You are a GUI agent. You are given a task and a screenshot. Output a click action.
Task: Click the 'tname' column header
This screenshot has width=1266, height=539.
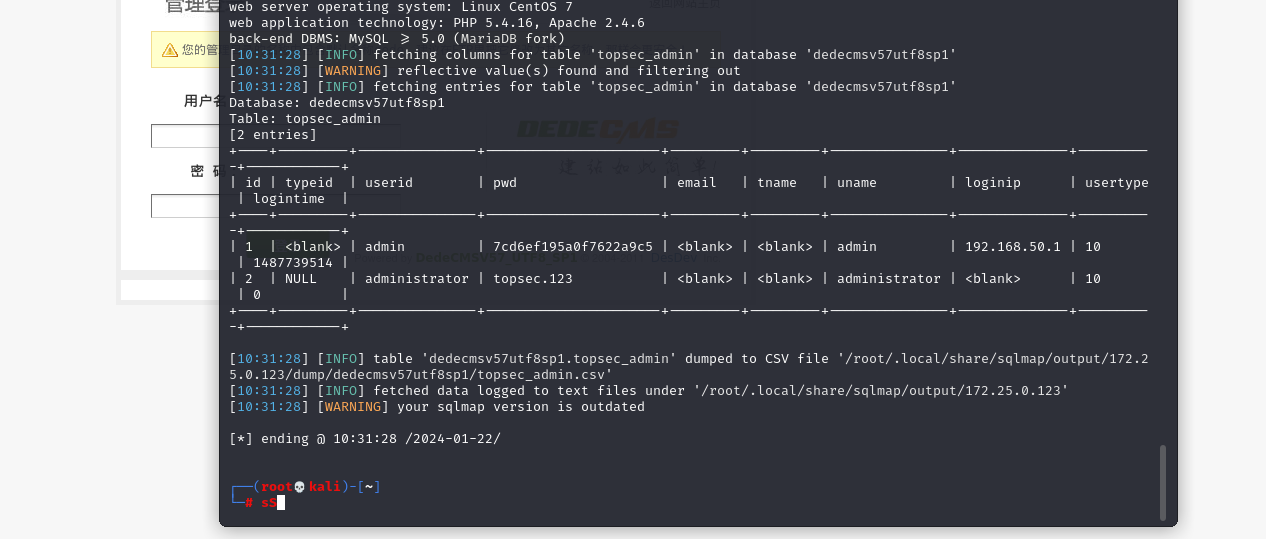click(x=777, y=183)
